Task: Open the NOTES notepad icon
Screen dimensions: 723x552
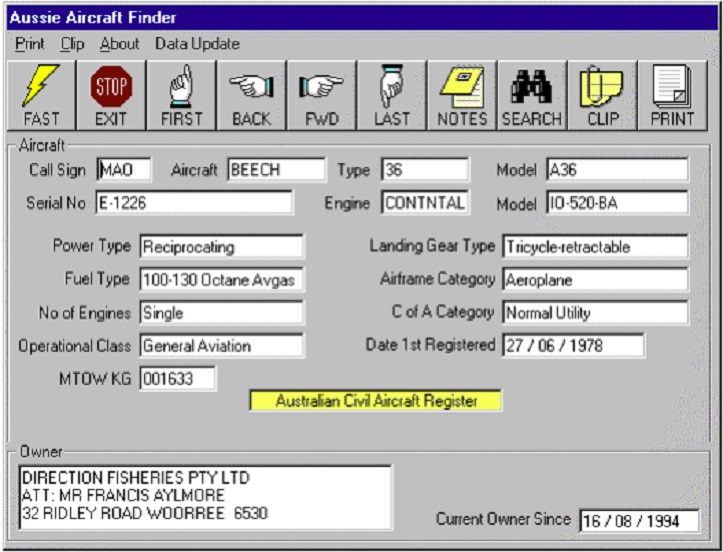Action: [462, 97]
